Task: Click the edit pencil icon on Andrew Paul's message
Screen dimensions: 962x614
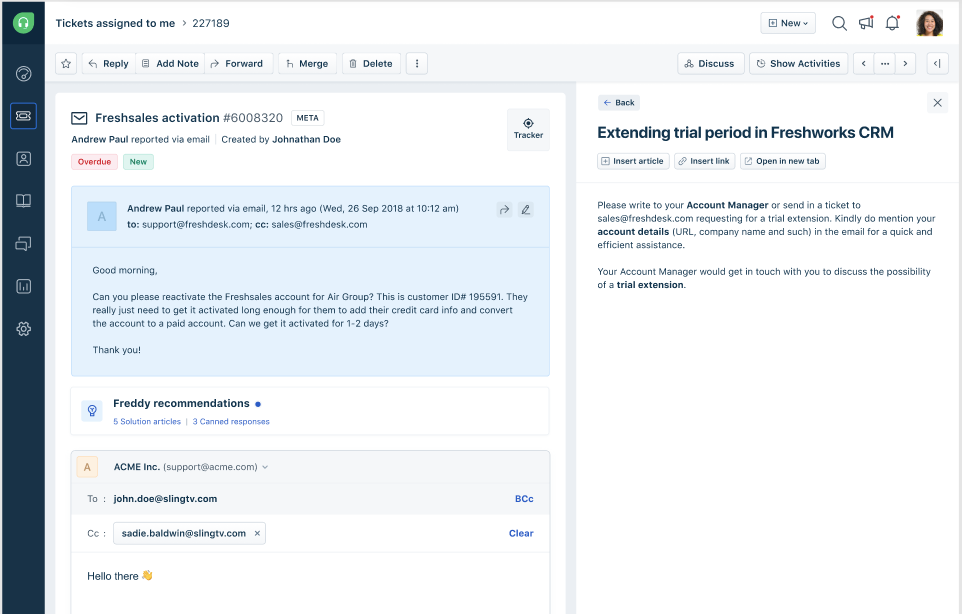Action: [x=526, y=210]
